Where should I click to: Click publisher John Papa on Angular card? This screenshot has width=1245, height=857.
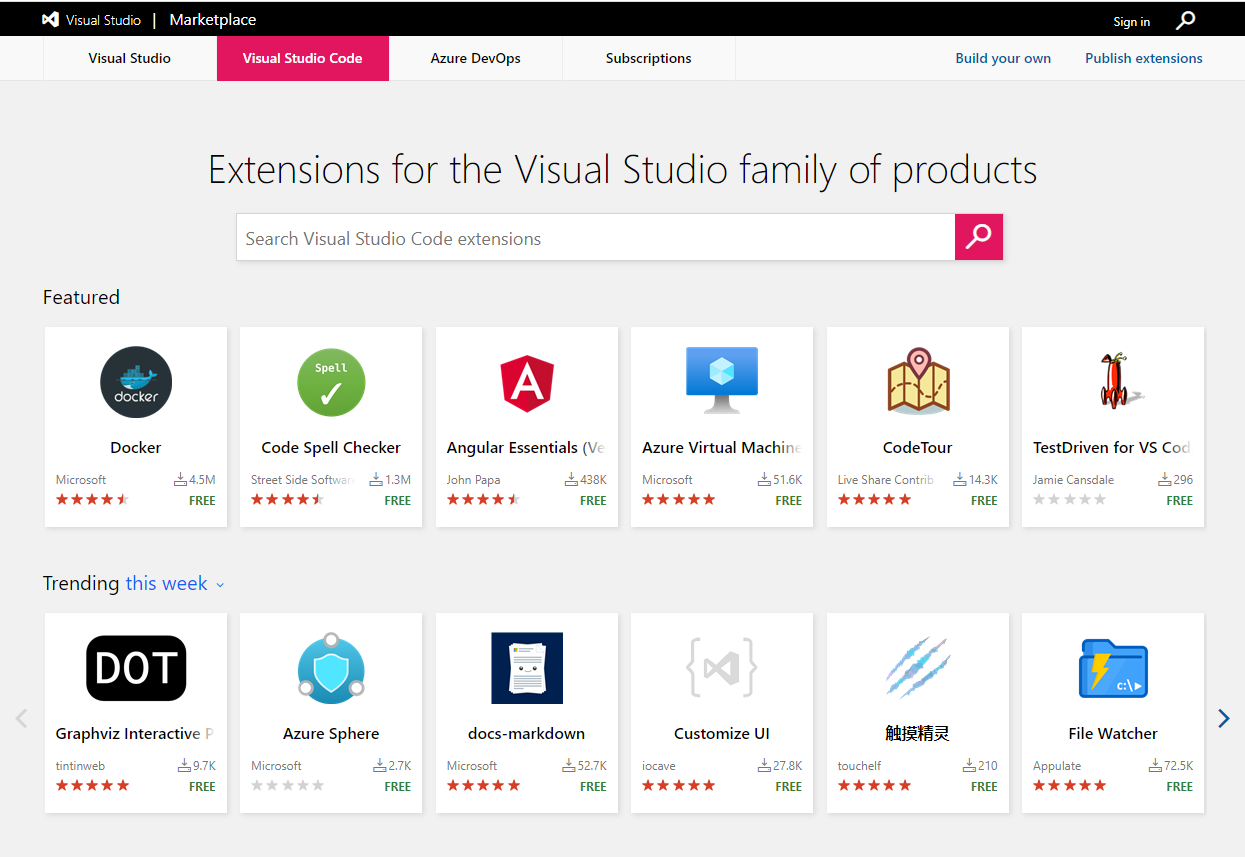tap(473, 480)
